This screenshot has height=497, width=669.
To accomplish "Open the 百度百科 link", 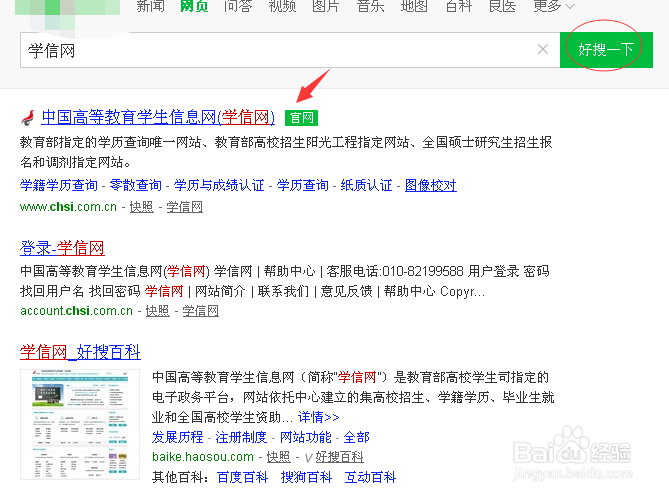I will 242,477.
